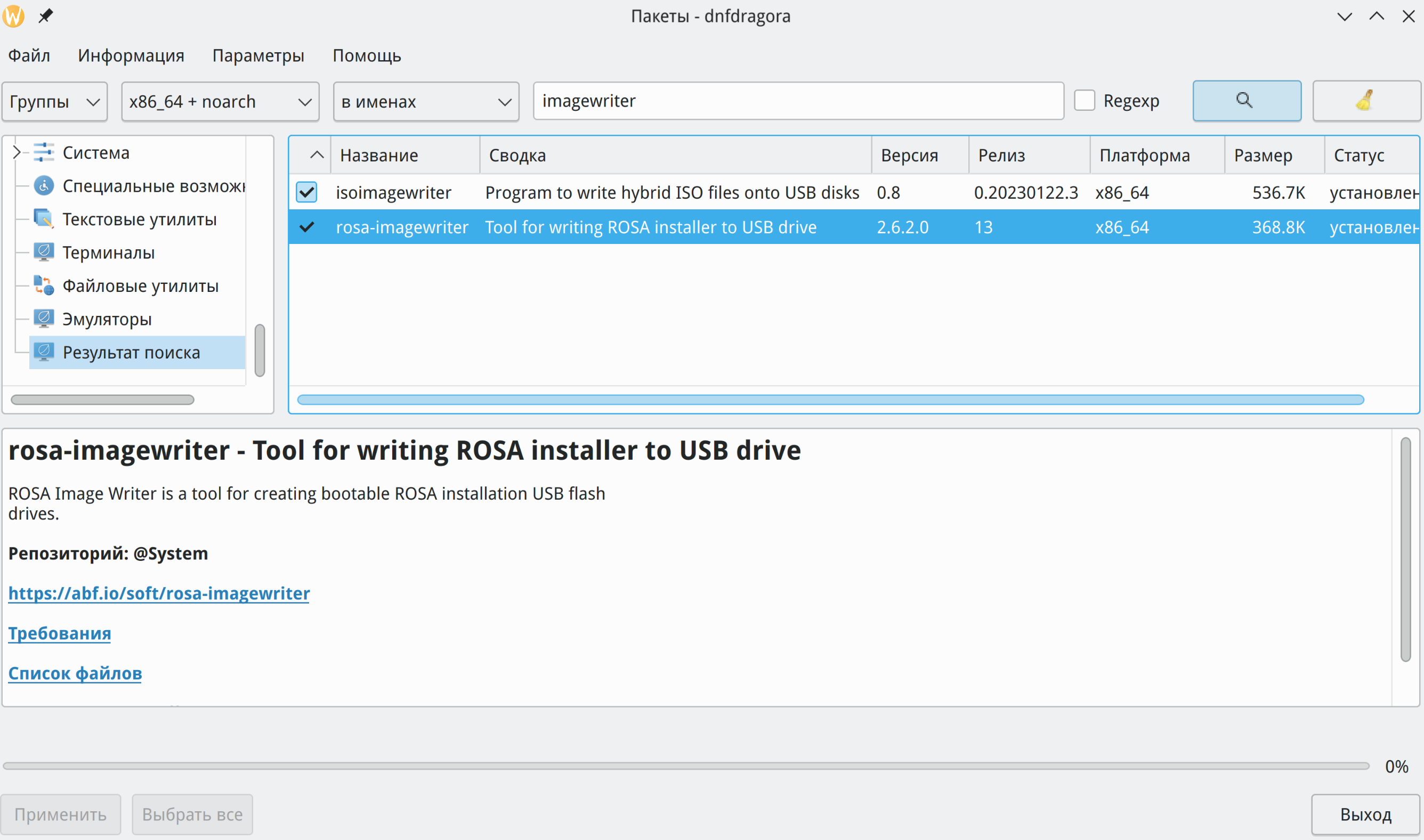Expand the Система tree node
The width and height of the screenshot is (1424, 840).
17,152
